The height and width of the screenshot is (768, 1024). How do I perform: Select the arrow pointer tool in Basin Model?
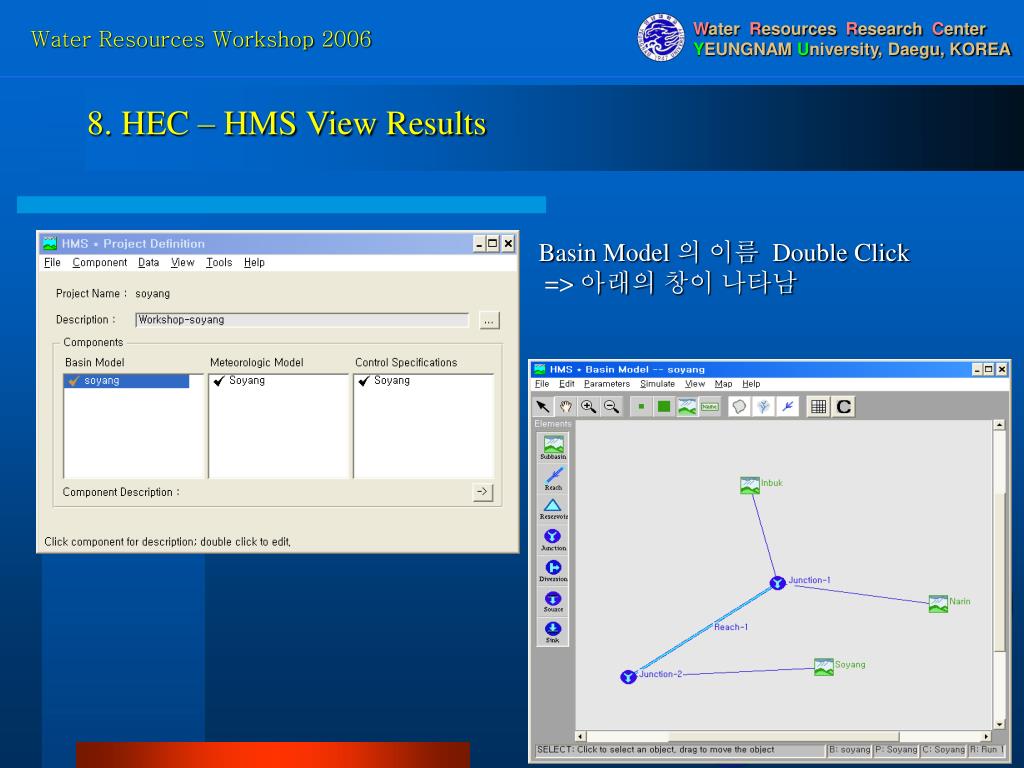click(543, 406)
